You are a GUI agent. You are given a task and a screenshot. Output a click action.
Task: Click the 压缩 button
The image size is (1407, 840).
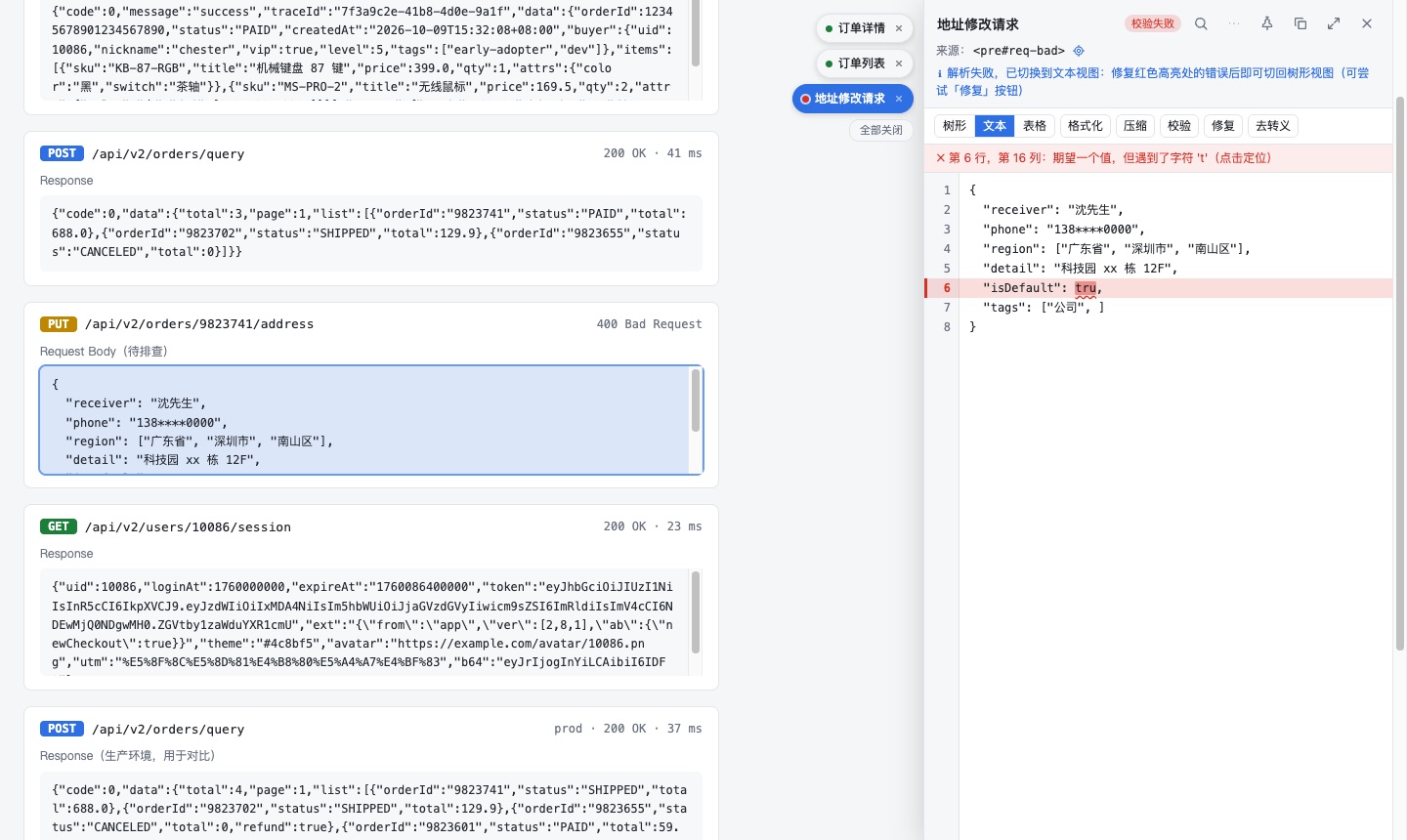point(1135,126)
